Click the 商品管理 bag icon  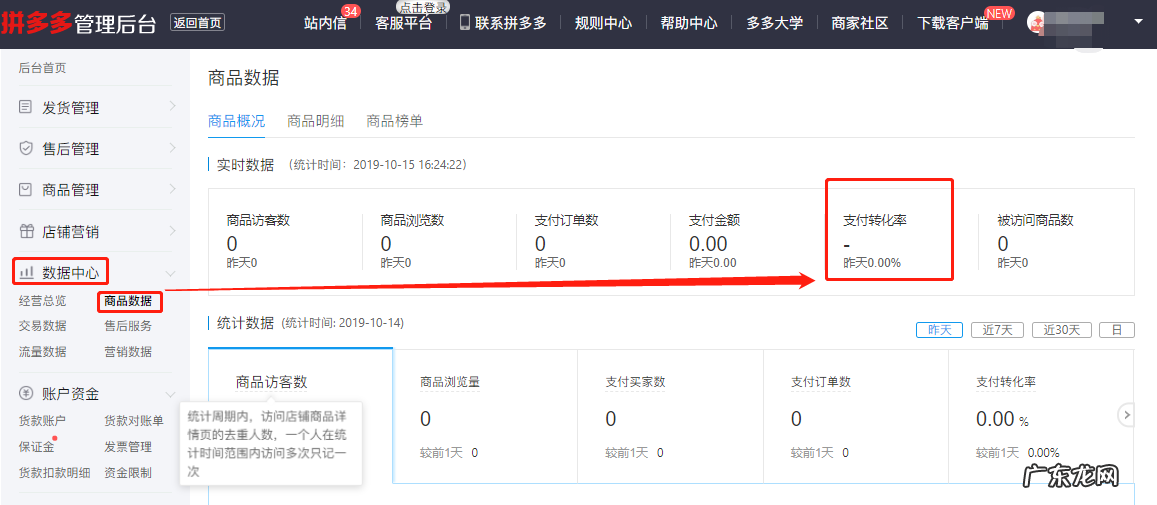click(x=26, y=190)
